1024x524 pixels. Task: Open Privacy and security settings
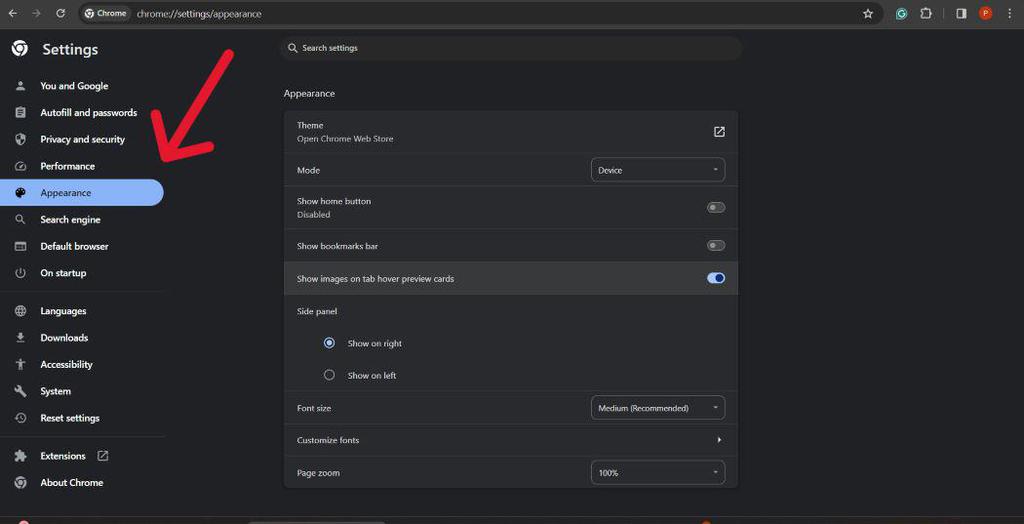82,140
